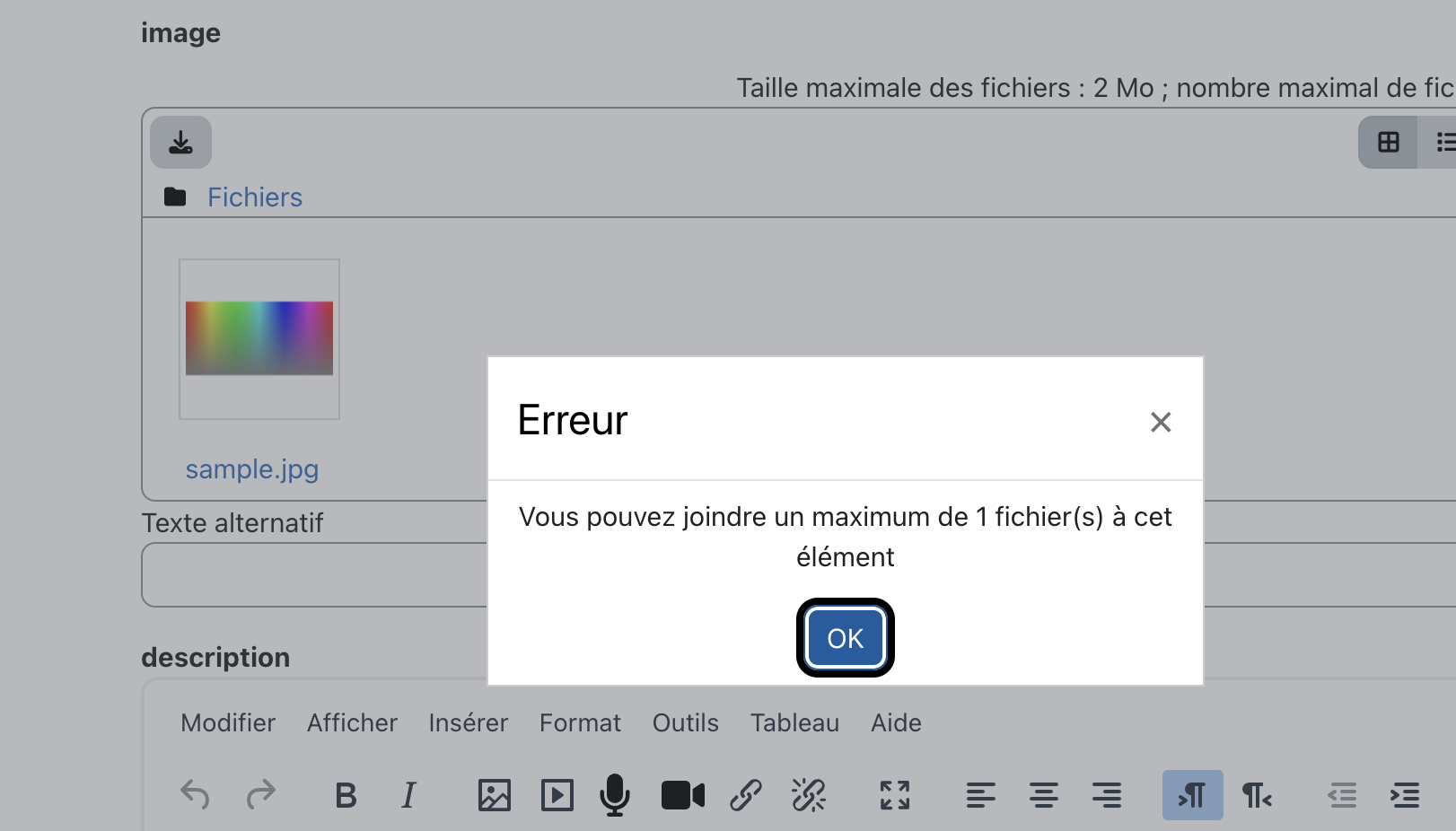Insert a link with chain icon
Image resolution: width=1456 pixels, height=831 pixels.
tap(746, 795)
